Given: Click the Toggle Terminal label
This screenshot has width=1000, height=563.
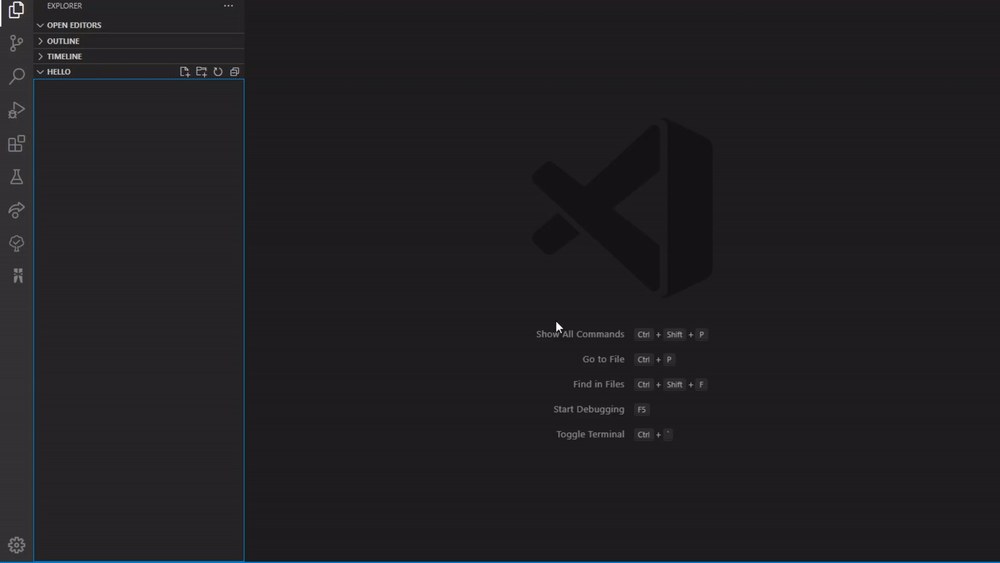Looking at the screenshot, I should (x=590, y=434).
